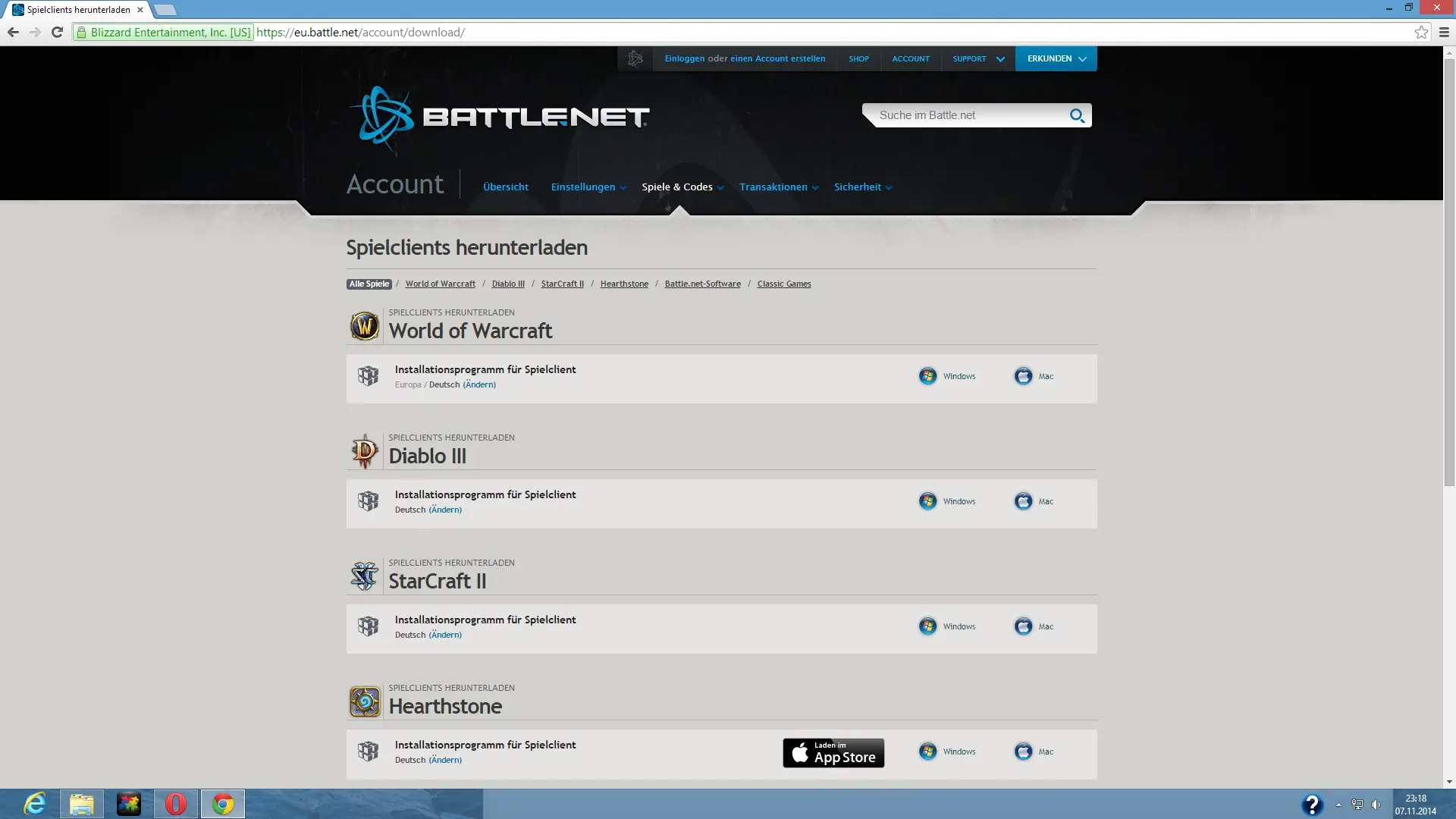Bookmark this page with star icon

tap(1421, 32)
